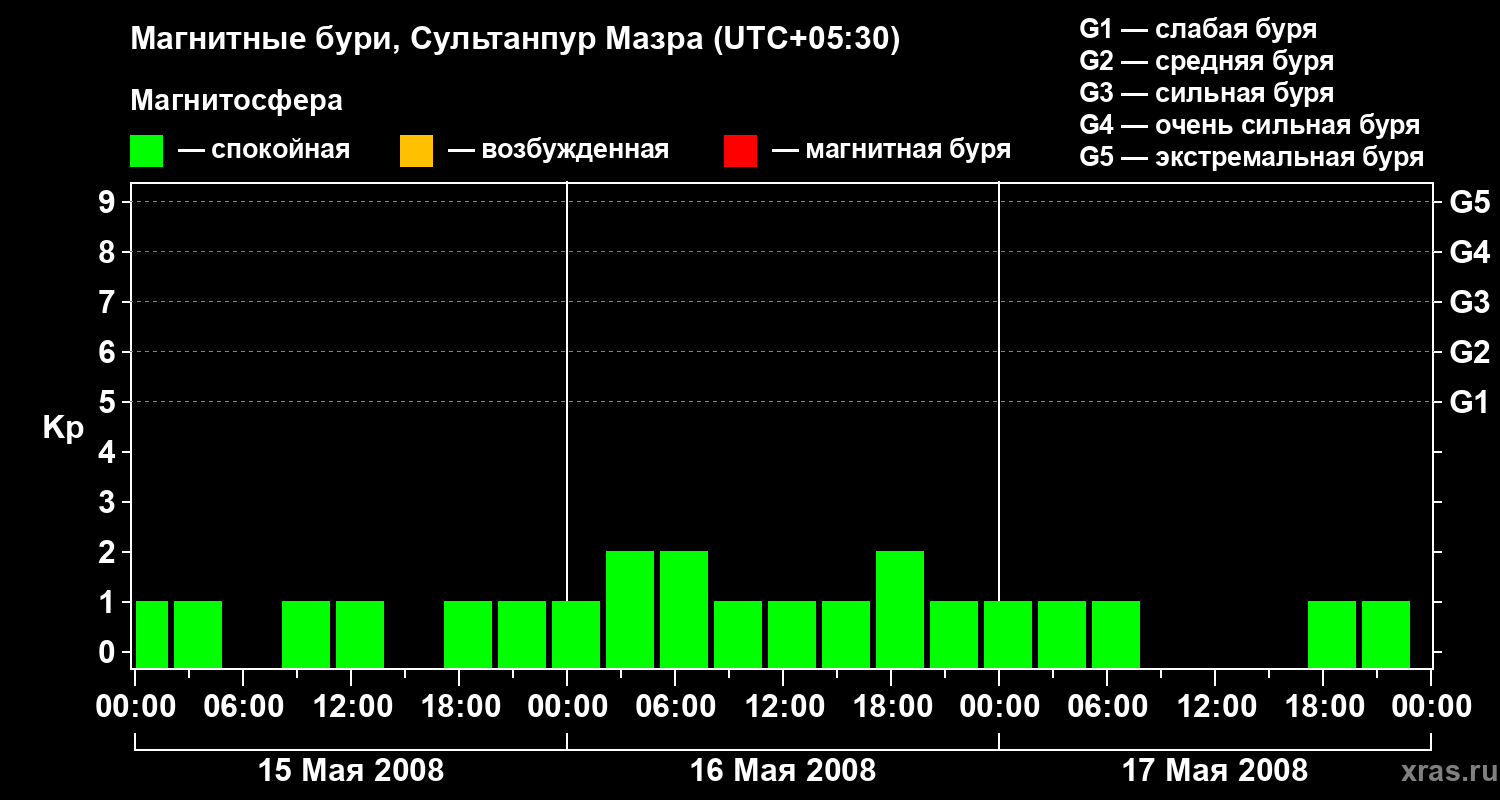Click the right-axis label 'G5'
The width and height of the screenshot is (1500, 800).
(1470, 202)
